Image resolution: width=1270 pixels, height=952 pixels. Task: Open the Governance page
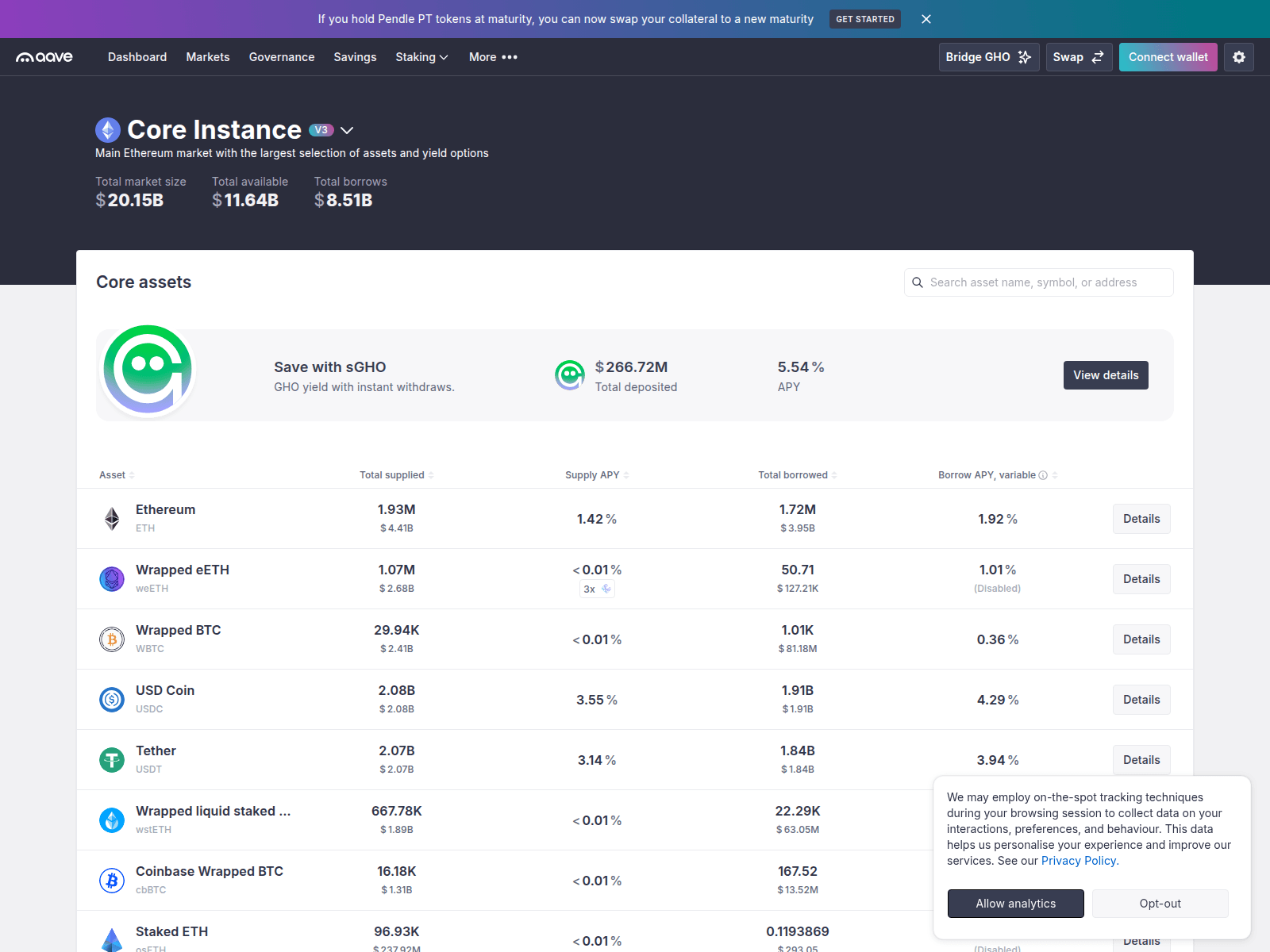[x=282, y=57]
